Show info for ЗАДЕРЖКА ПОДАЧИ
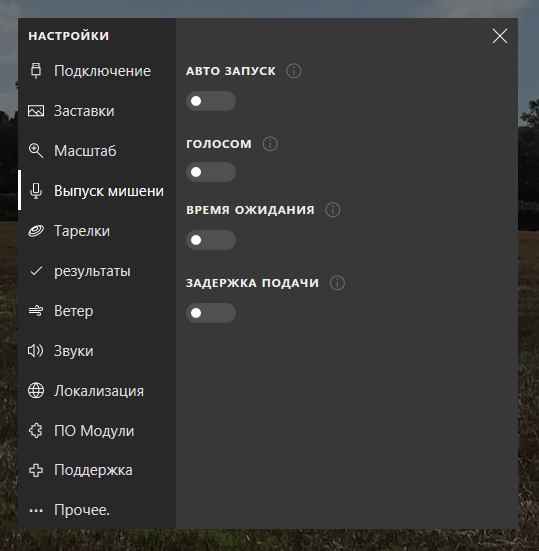 (x=337, y=283)
